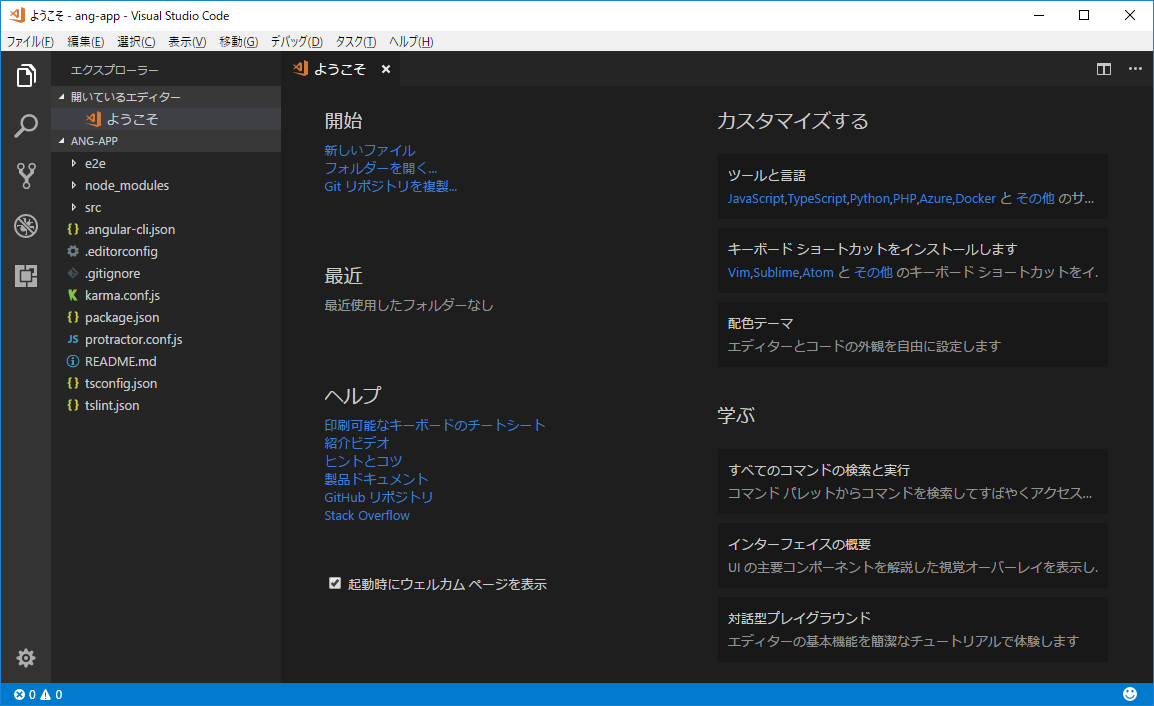This screenshot has height=706, width=1154.
Task: Open the 表示(V) menu
Action: pyautogui.click(x=187, y=42)
